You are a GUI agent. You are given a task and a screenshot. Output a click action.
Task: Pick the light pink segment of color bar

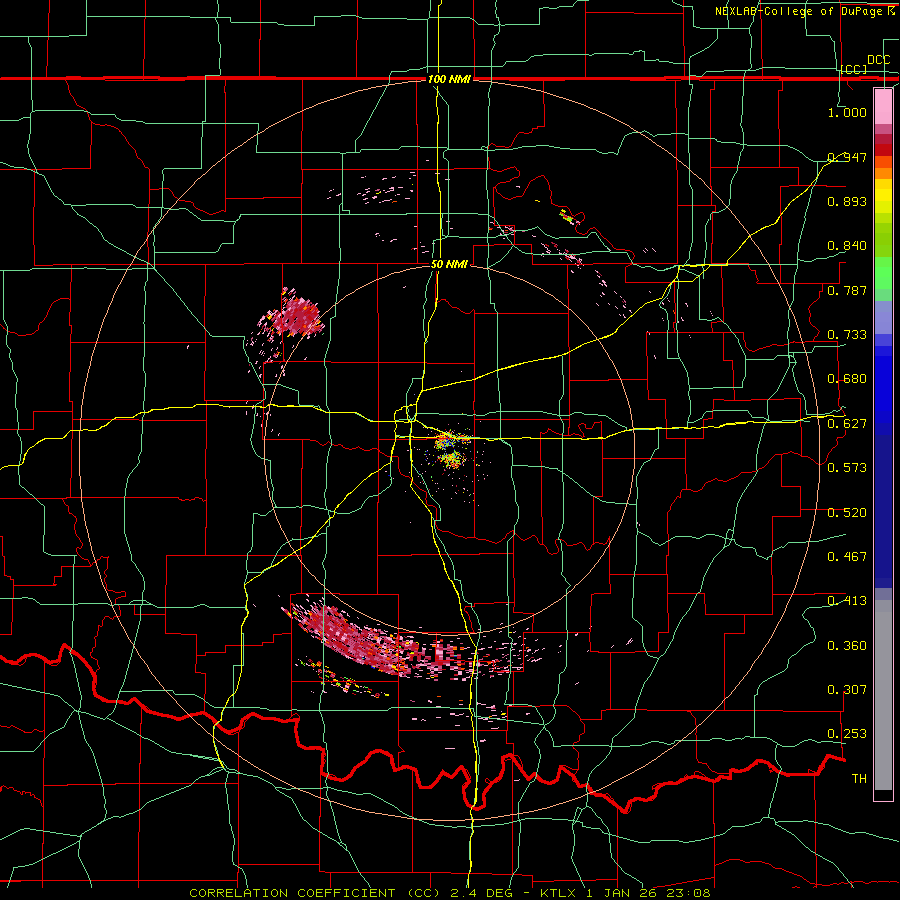point(883,106)
